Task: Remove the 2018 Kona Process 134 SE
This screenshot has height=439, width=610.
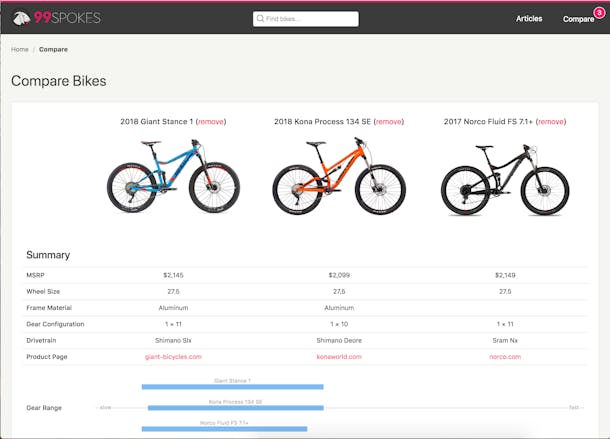Action: pyautogui.click(x=389, y=122)
